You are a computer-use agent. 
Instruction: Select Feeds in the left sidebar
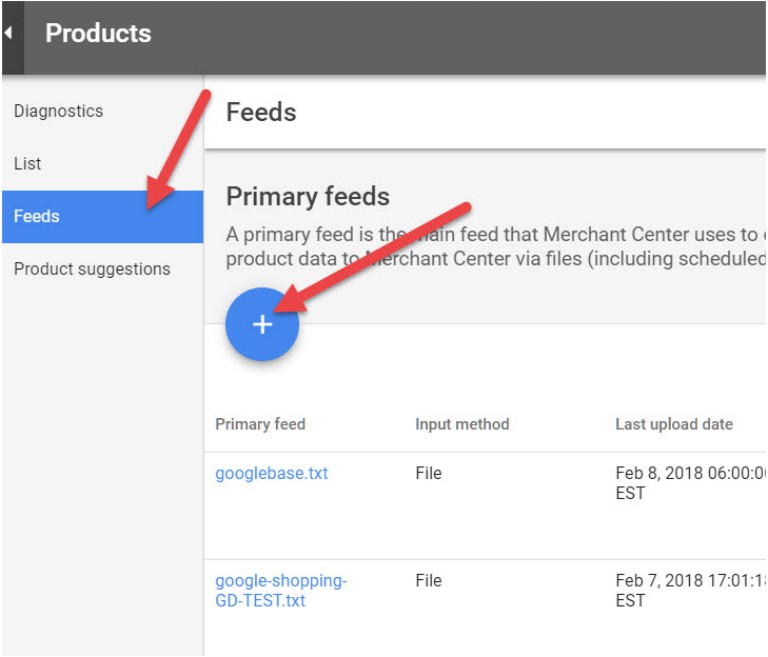pos(37,216)
